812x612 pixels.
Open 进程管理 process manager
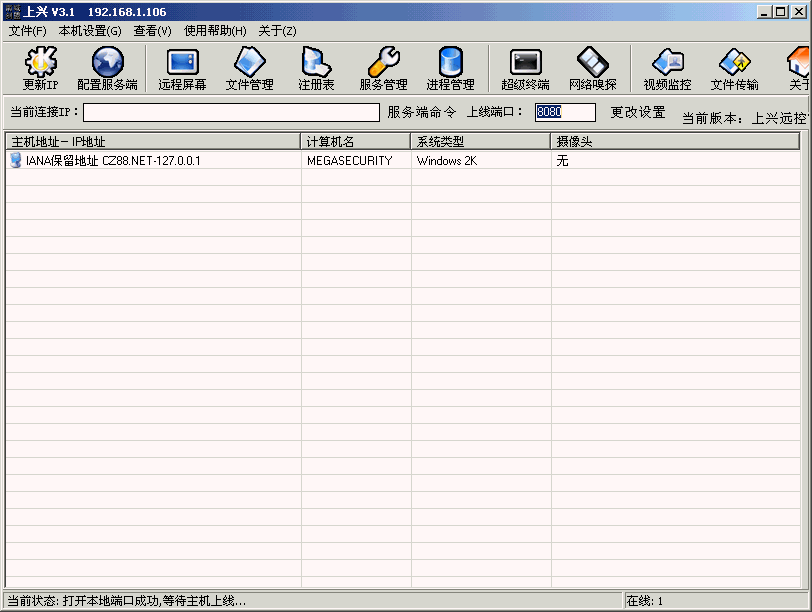pyautogui.click(x=450, y=69)
